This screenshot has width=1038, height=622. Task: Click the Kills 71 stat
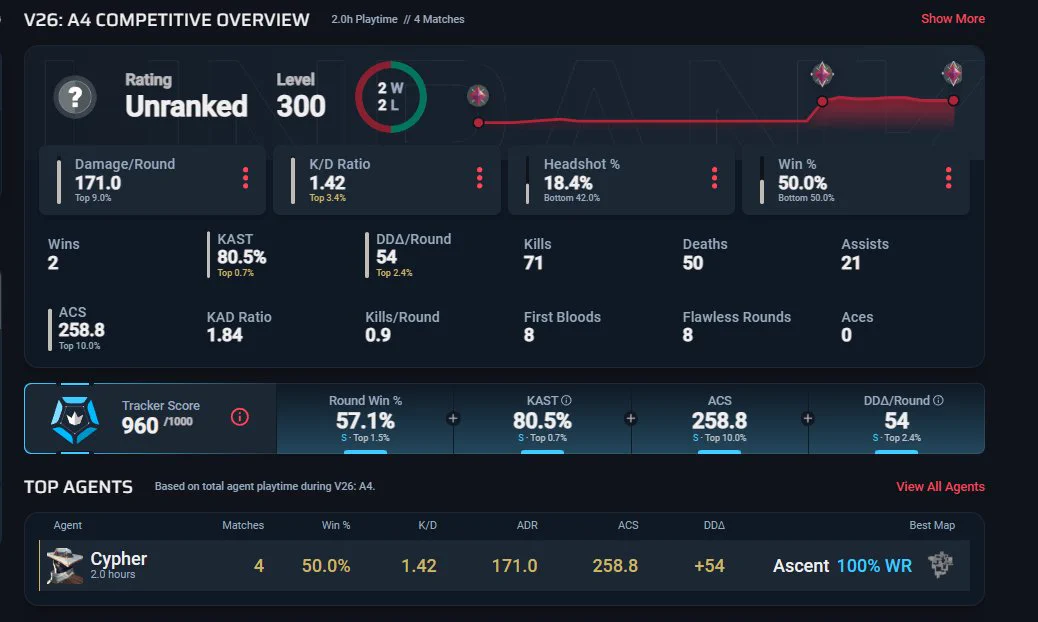538,254
